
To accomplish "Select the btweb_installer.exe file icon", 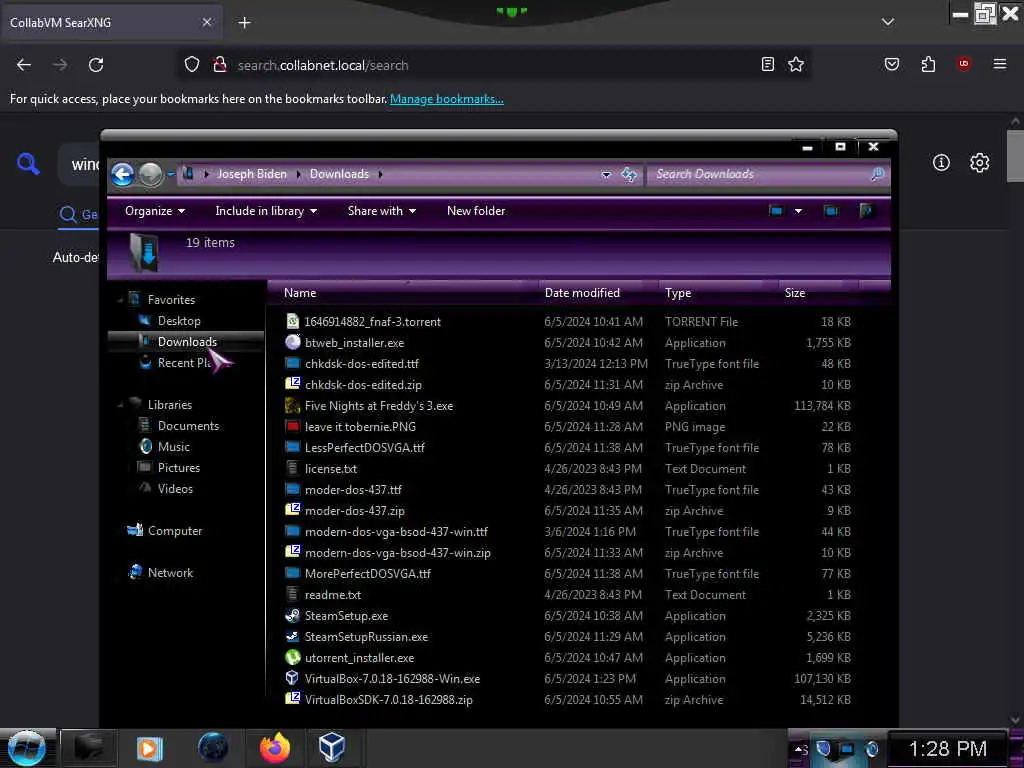I will [x=293, y=342].
